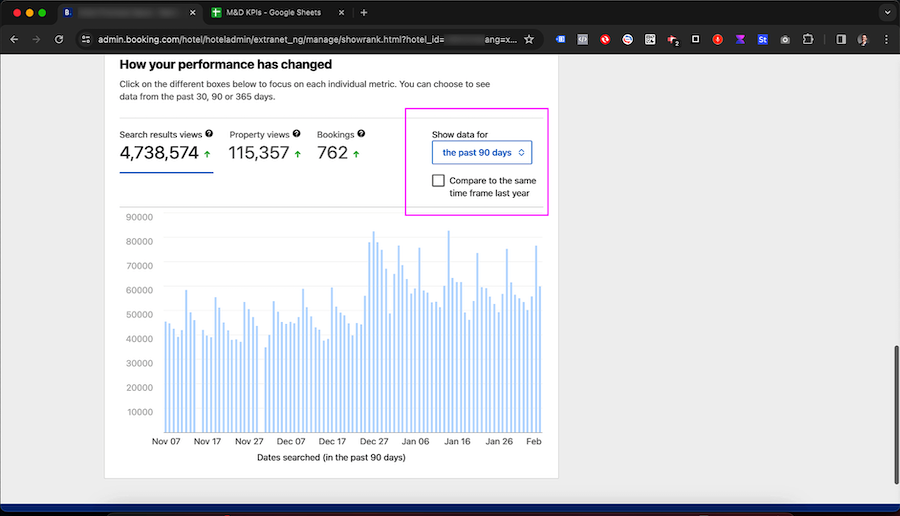Select the Property views metric
900x516 pixels.
(265, 146)
